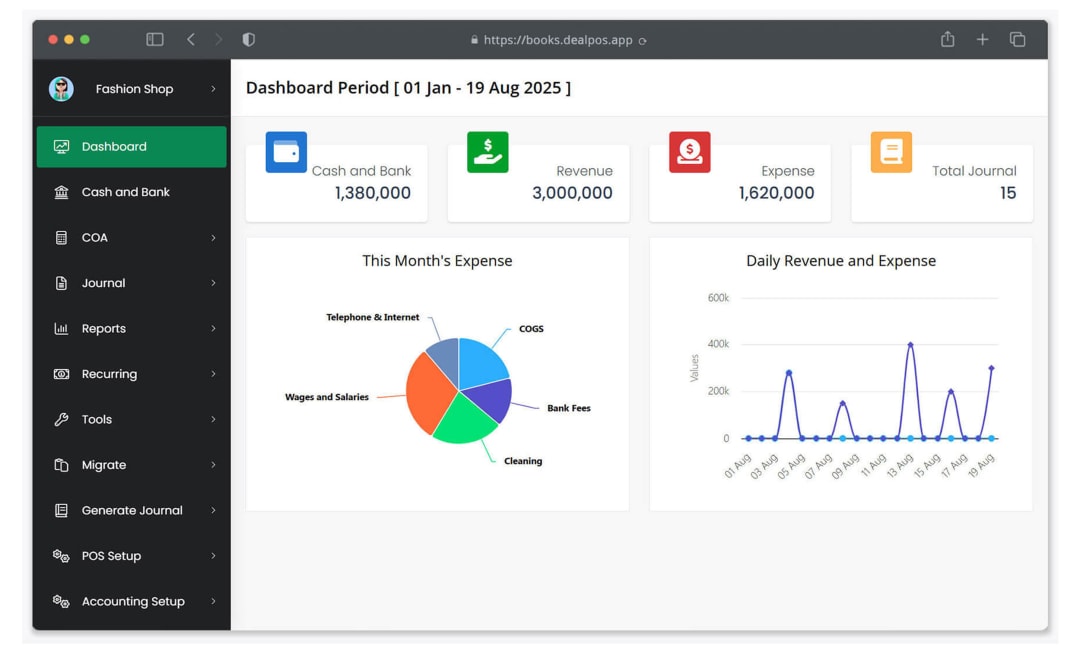Open a new tab with plus icon
Viewport: 1080px width, 648px height.
coord(982,39)
